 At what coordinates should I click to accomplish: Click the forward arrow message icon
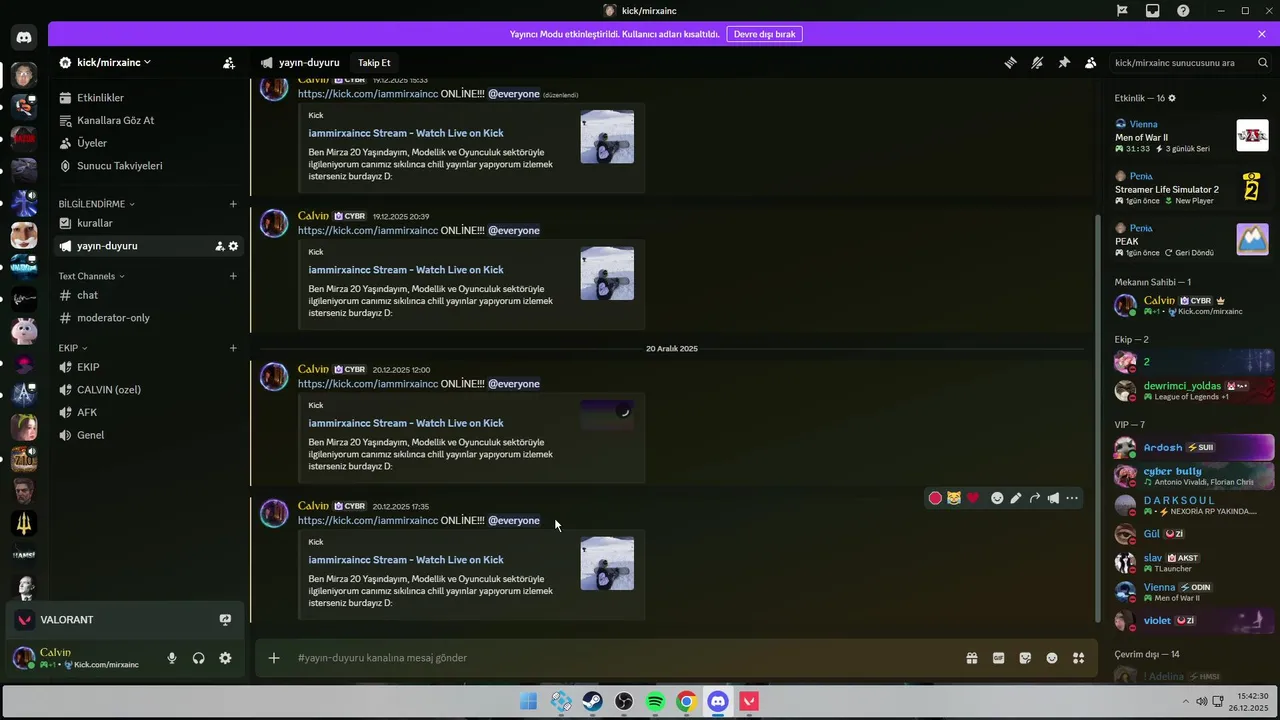coord(1035,498)
